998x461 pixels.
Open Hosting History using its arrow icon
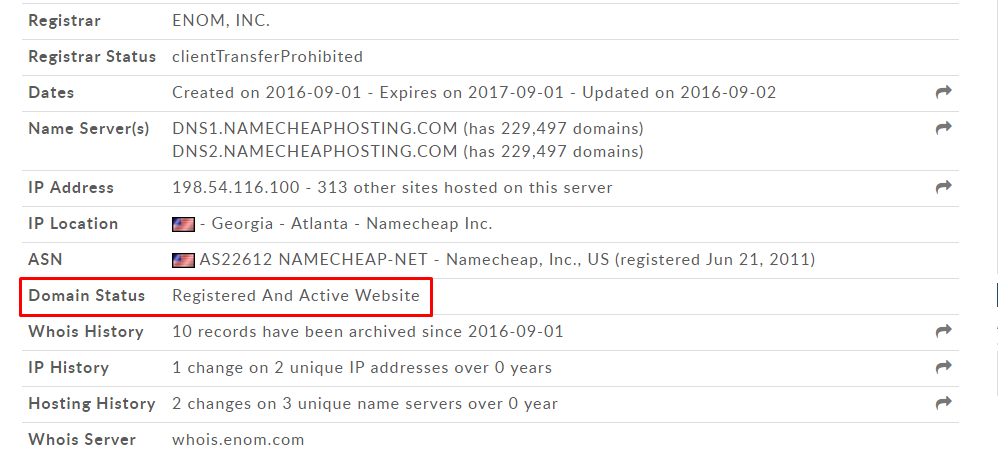coord(943,403)
